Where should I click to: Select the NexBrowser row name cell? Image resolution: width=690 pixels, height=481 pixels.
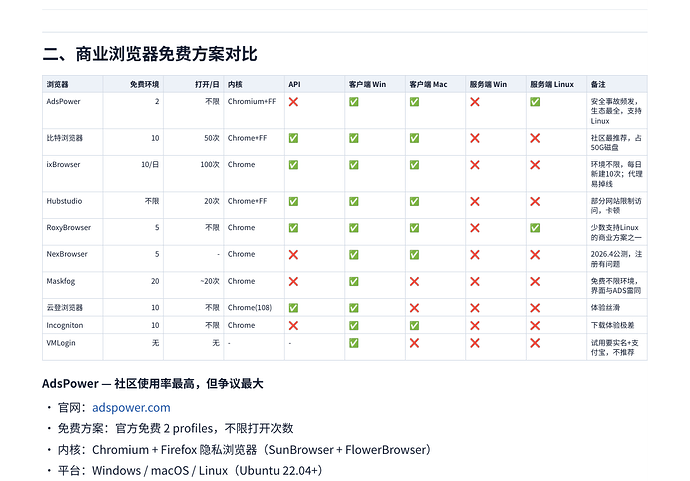point(73,259)
